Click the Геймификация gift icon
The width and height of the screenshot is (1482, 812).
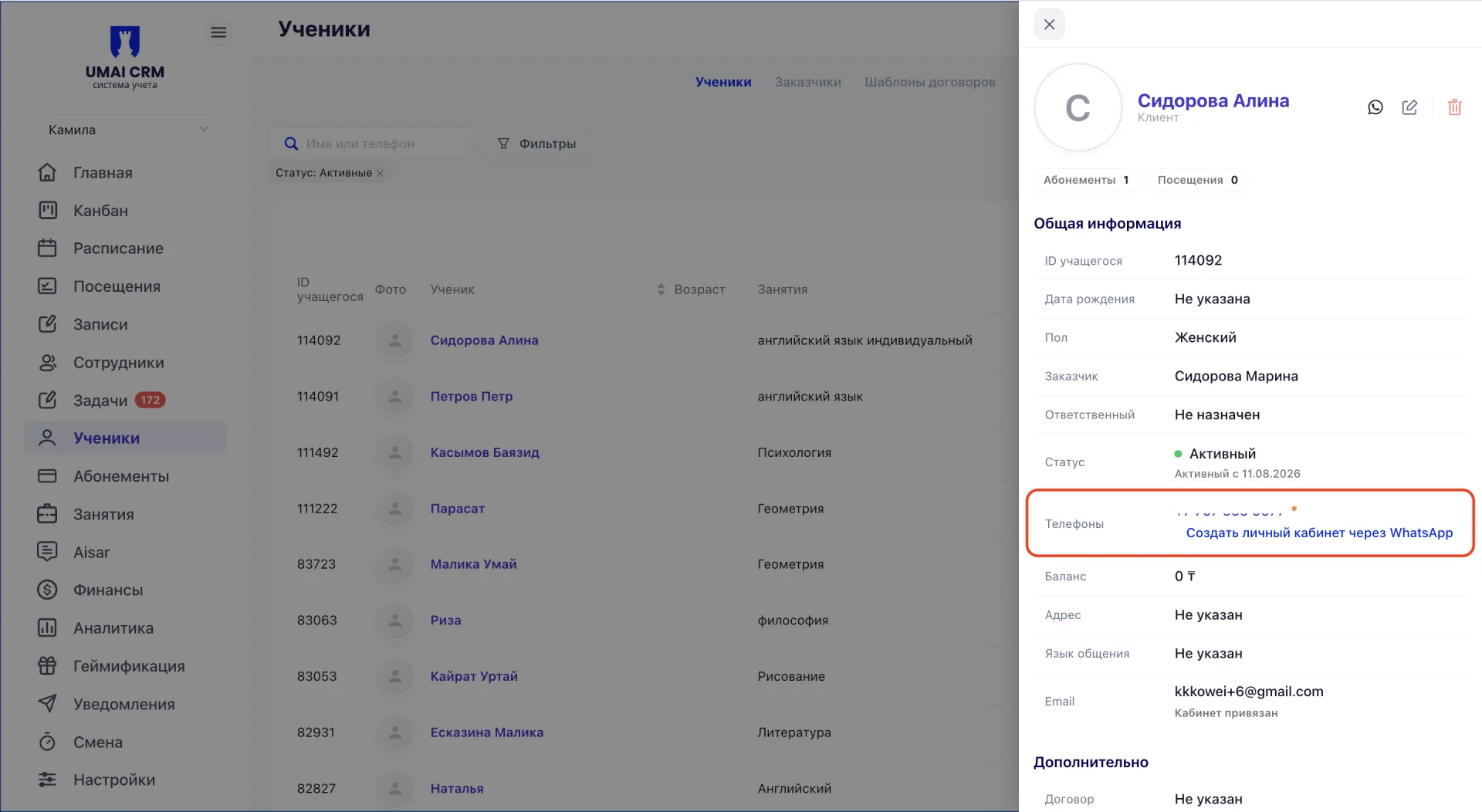click(47, 665)
